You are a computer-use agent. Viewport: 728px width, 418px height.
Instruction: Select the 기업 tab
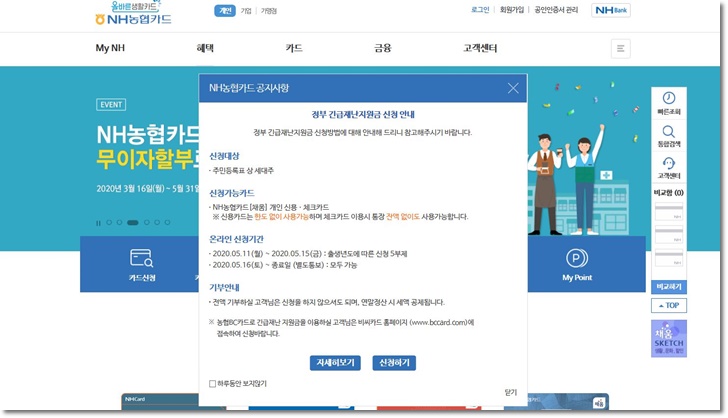pyautogui.click(x=246, y=11)
